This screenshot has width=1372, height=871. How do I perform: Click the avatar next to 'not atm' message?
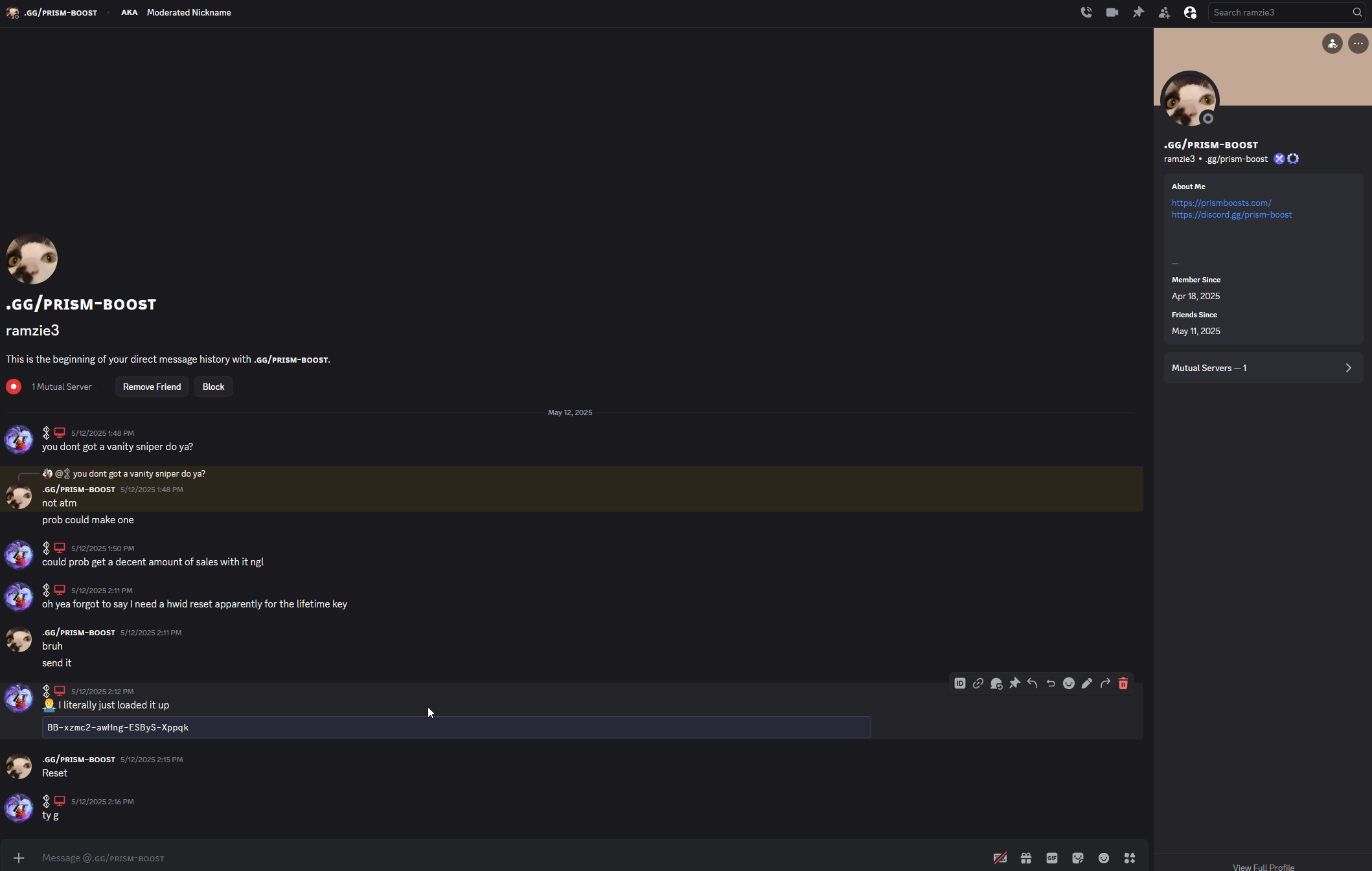pyautogui.click(x=19, y=497)
